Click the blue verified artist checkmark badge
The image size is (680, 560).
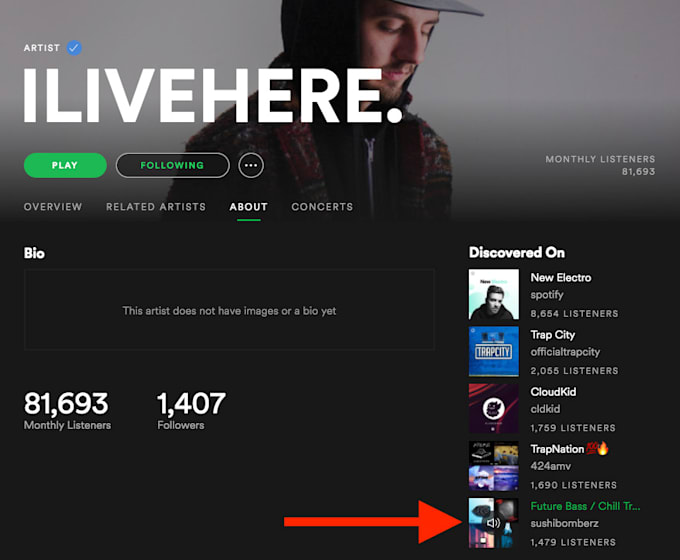pos(74,48)
